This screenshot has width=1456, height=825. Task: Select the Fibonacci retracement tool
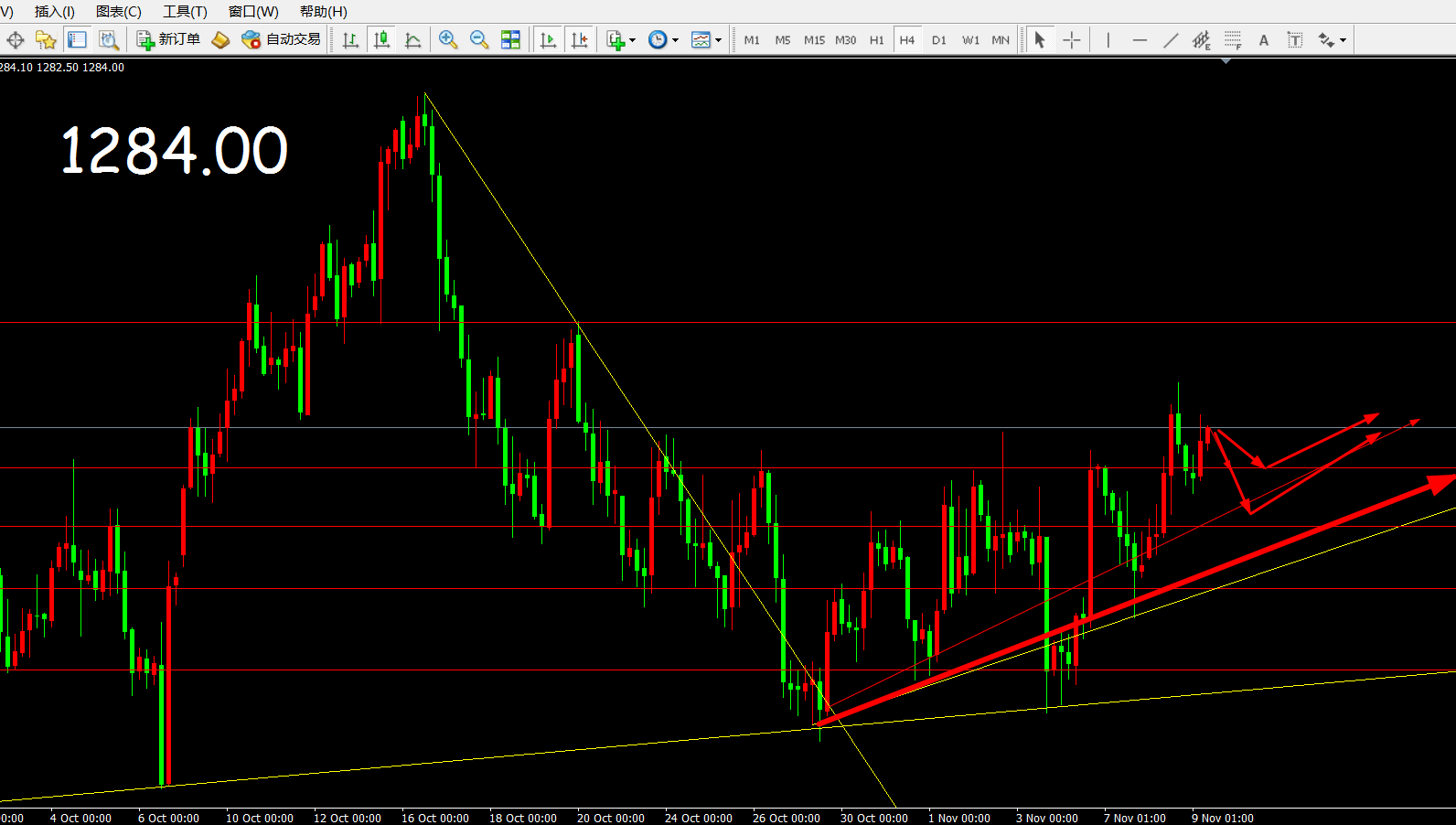coord(1233,39)
